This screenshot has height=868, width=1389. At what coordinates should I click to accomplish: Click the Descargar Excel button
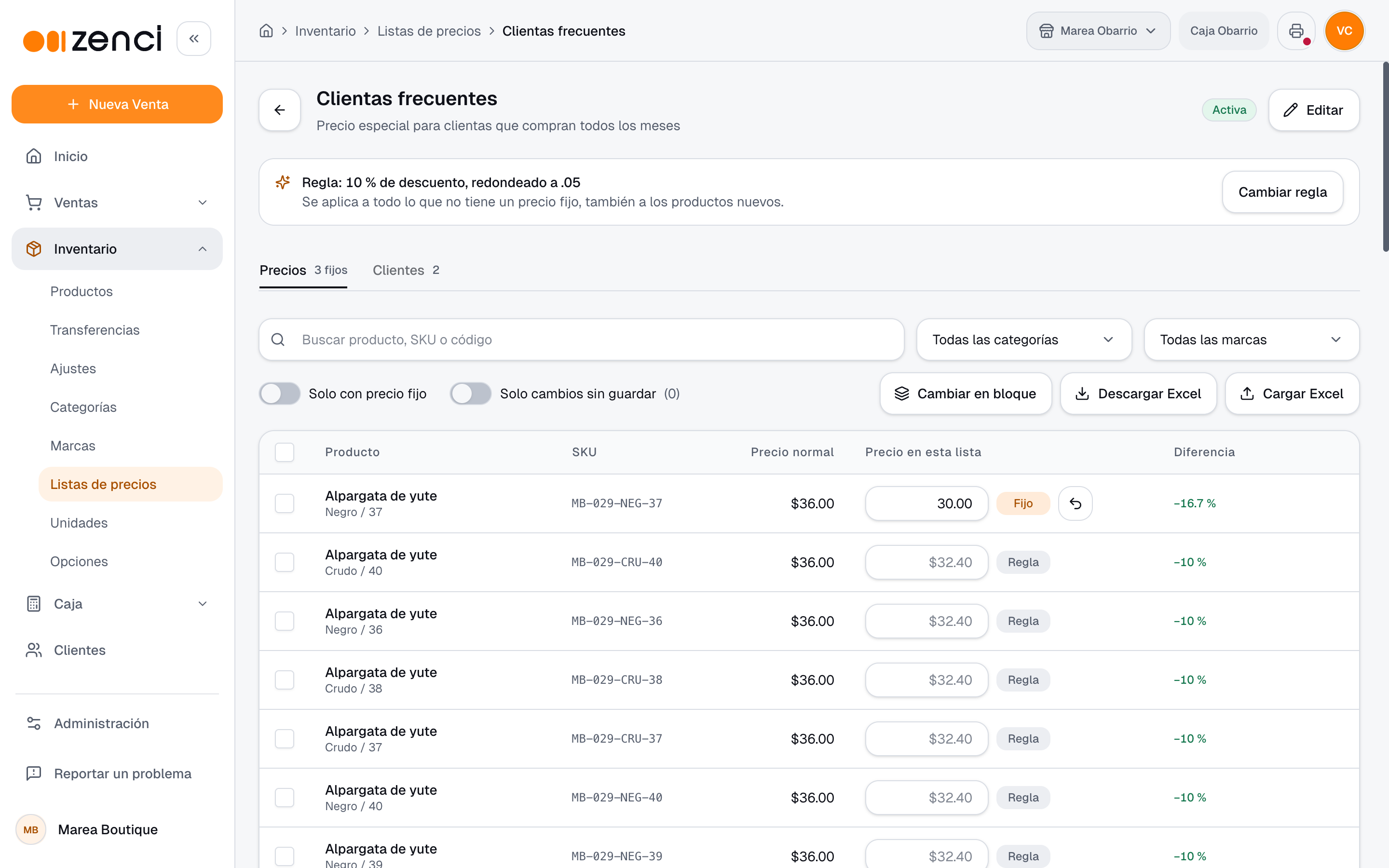1138,394
